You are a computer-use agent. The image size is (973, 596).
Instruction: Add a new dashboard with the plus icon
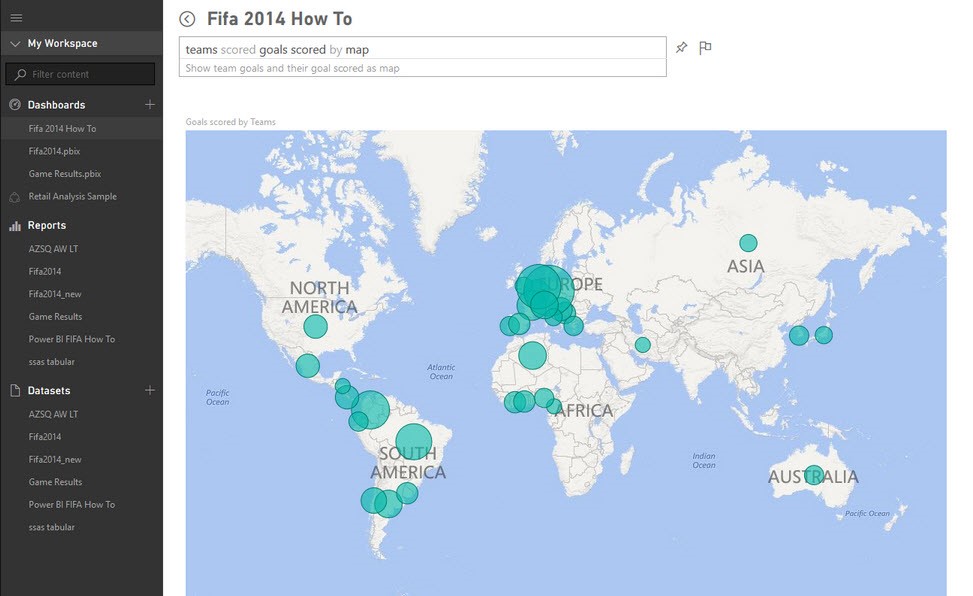coord(150,104)
